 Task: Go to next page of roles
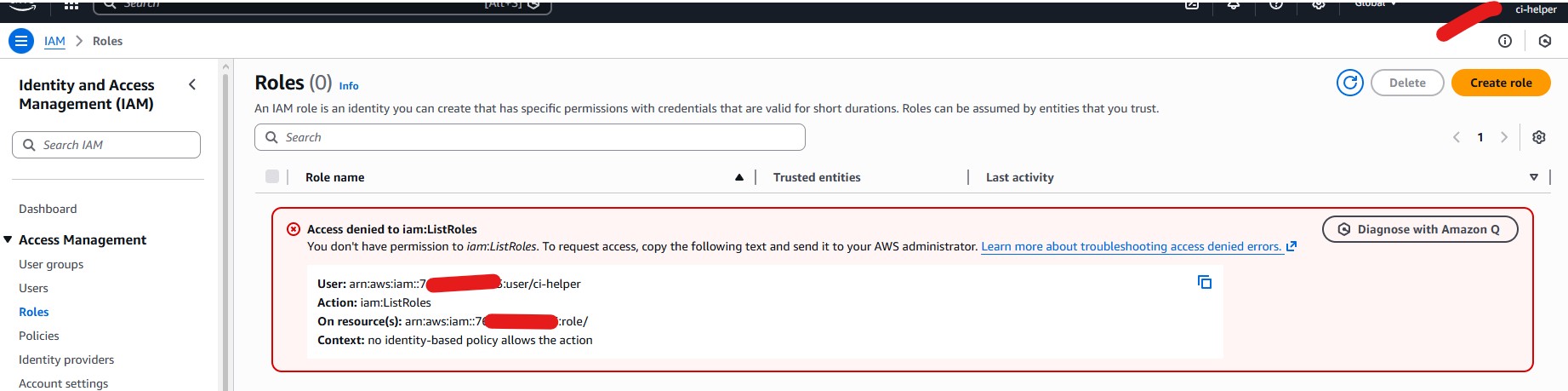(1504, 137)
